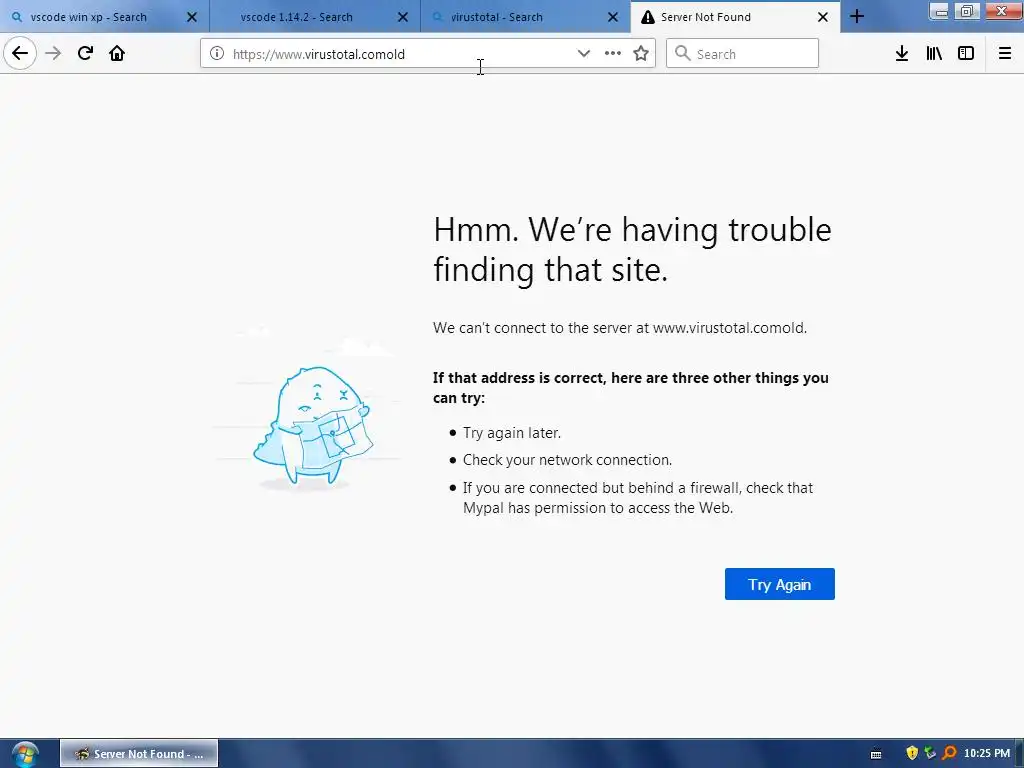Viewport: 1024px width, 768px height.
Task: Open the Downloads panel
Action: 902,54
